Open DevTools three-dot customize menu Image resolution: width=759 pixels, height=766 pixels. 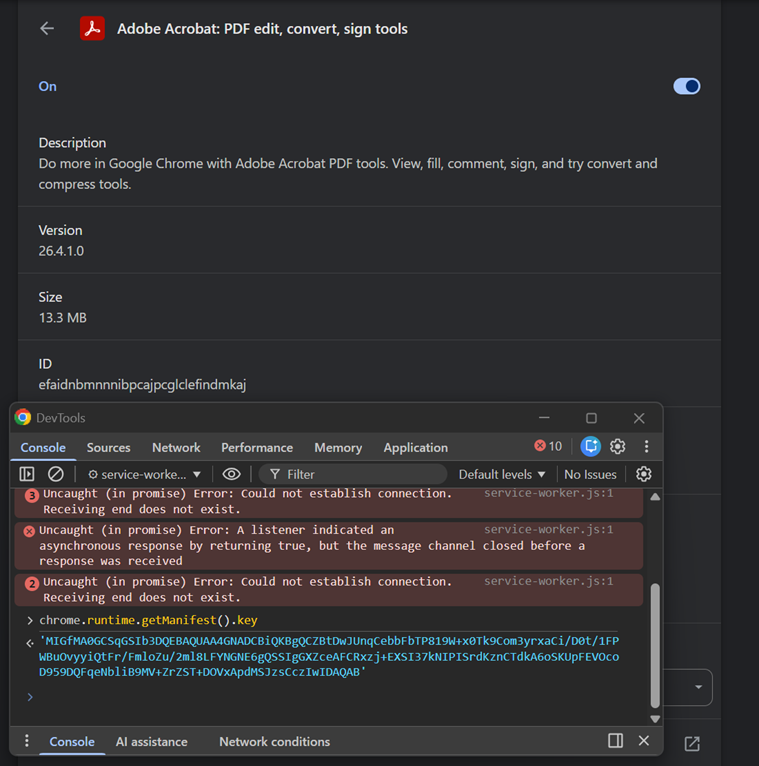(x=646, y=446)
